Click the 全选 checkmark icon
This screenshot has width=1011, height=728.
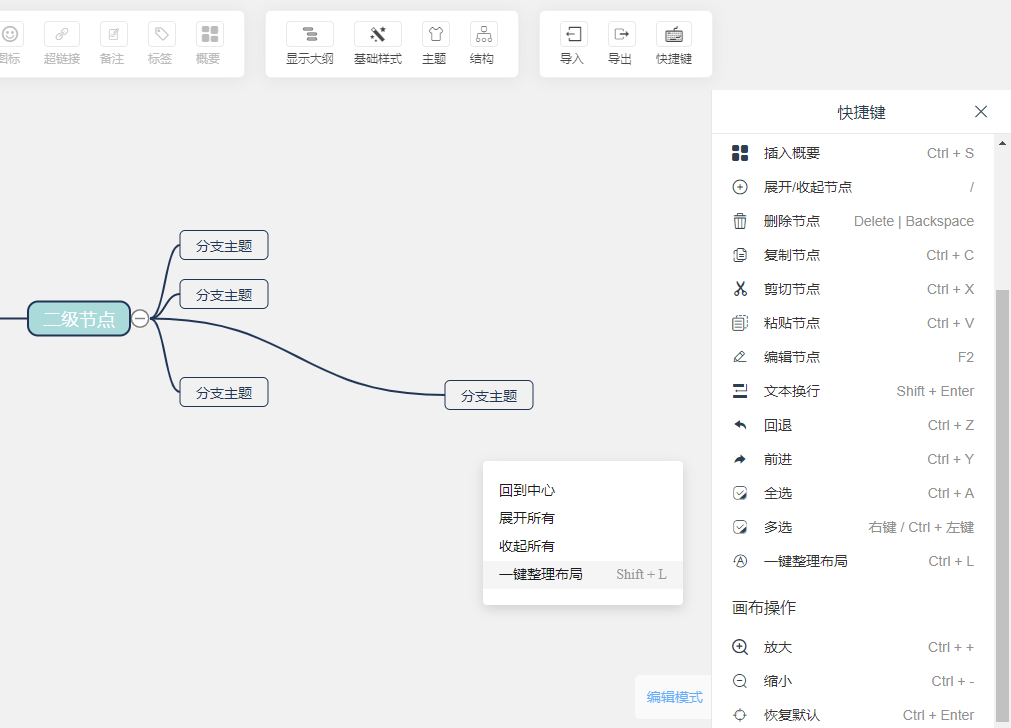point(740,493)
